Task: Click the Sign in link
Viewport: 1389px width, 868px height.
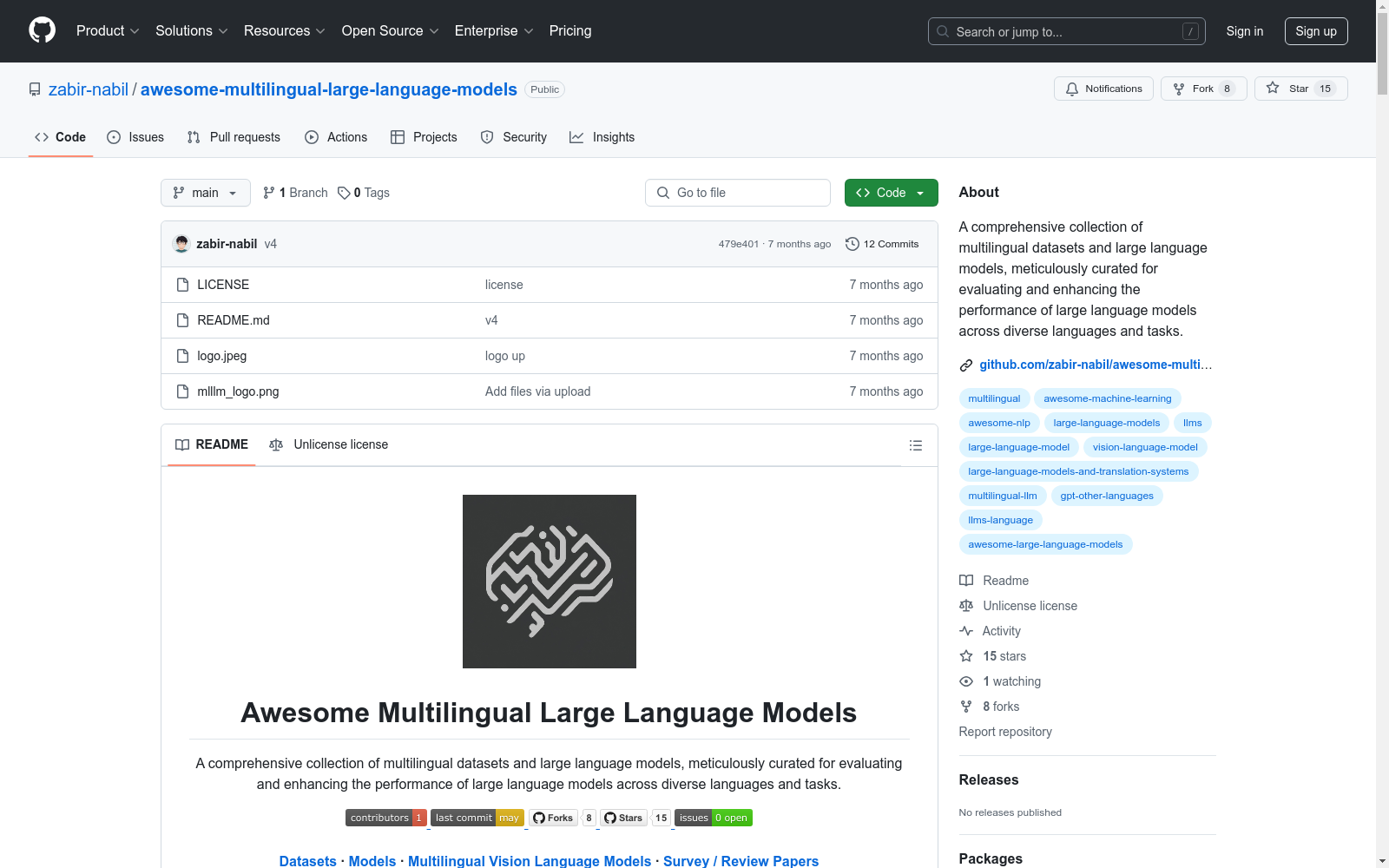Action: click(1245, 31)
